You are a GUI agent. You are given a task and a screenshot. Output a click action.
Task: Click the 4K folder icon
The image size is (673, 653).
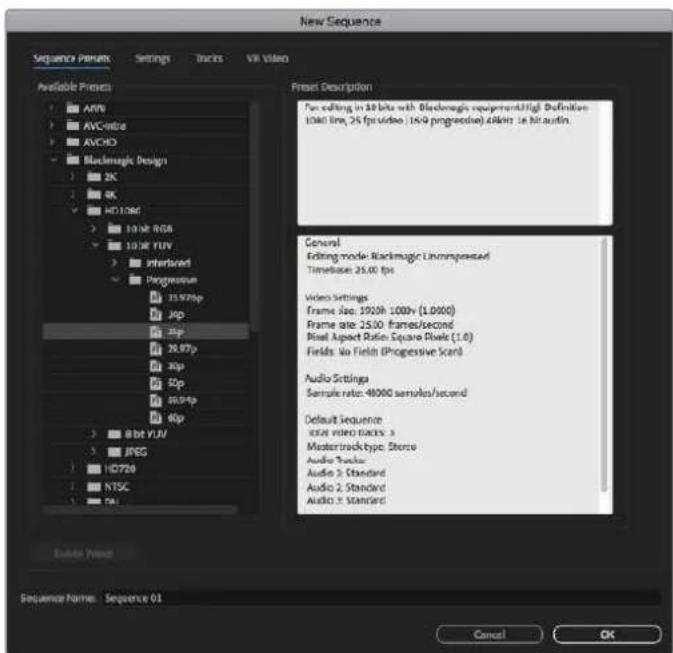coord(94,194)
